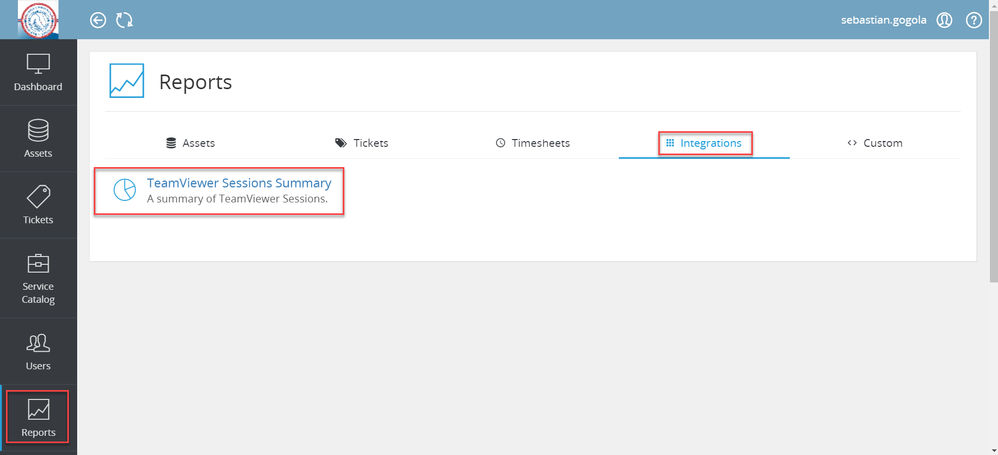
Task: Click the back arrow icon in header
Action: (x=97, y=20)
